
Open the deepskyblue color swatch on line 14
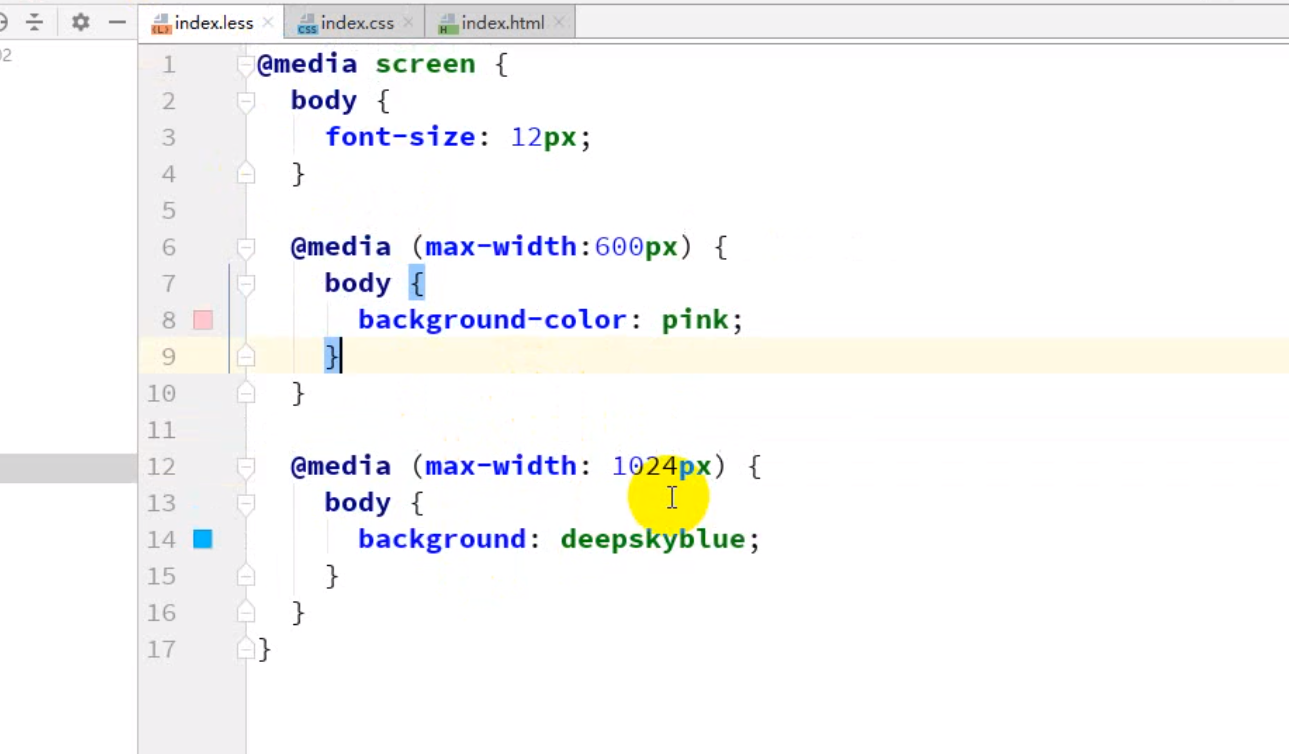(203, 539)
